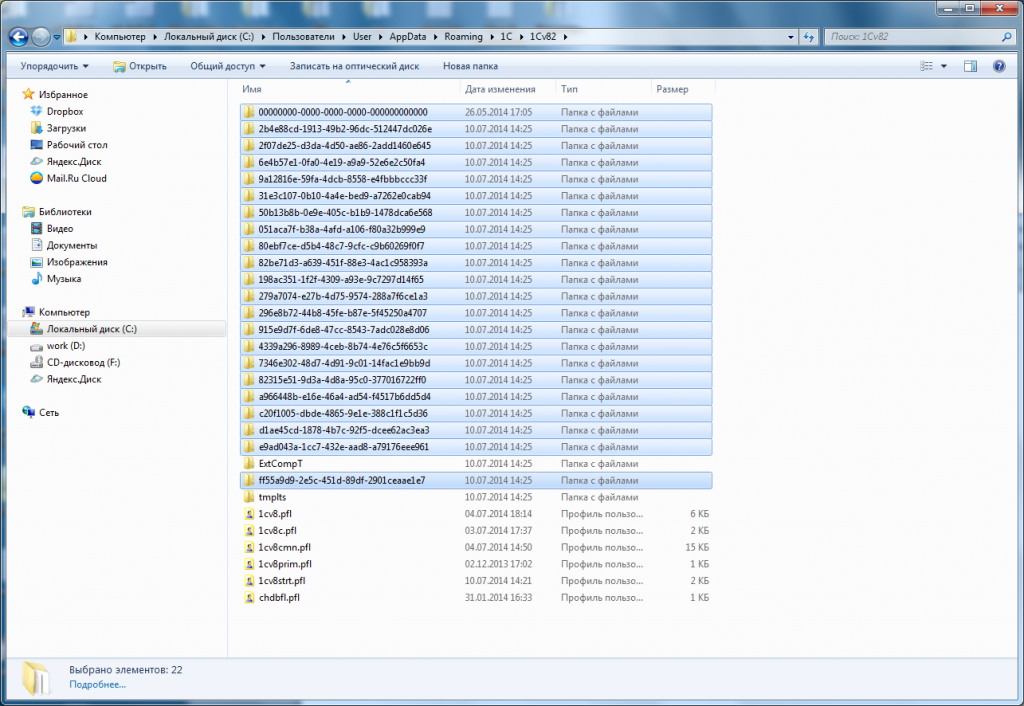
Task: Expand the Общий доступ dropdown
Action: pos(228,66)
